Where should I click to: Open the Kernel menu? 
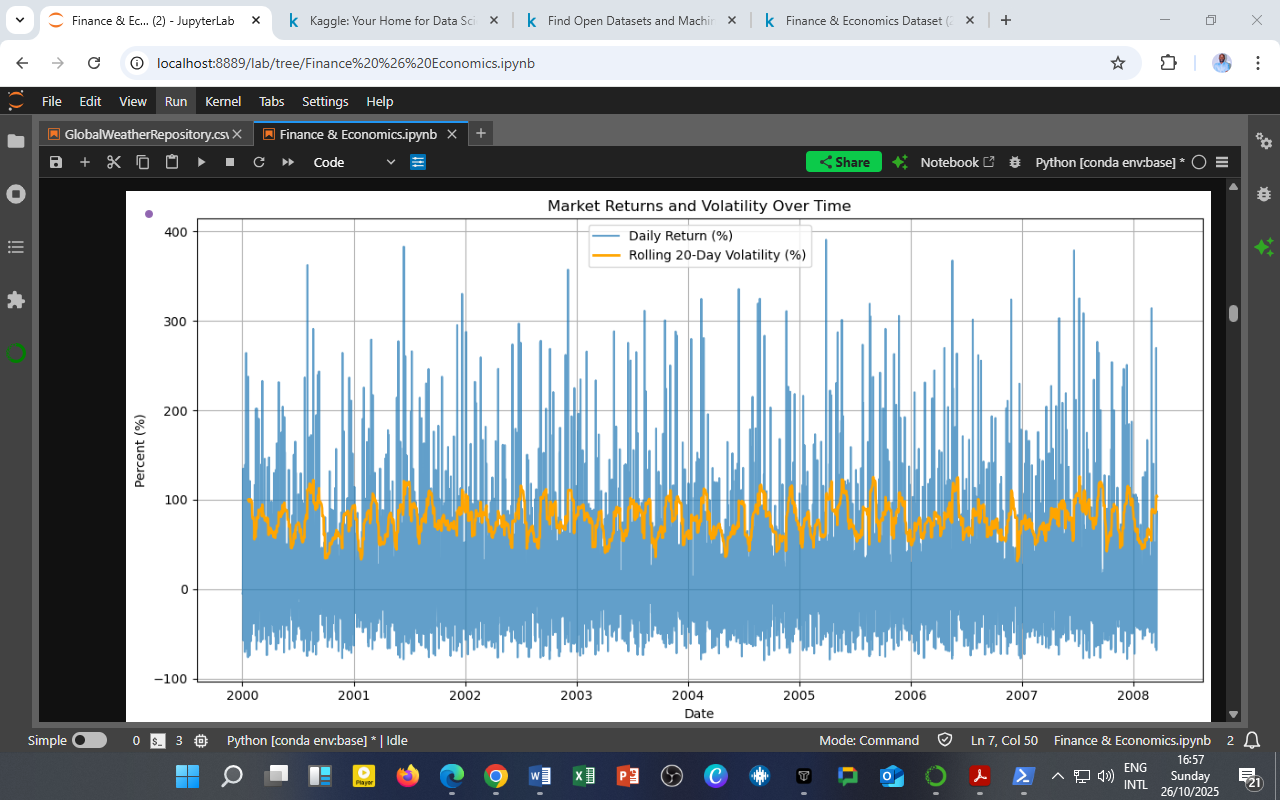[222, 101]
